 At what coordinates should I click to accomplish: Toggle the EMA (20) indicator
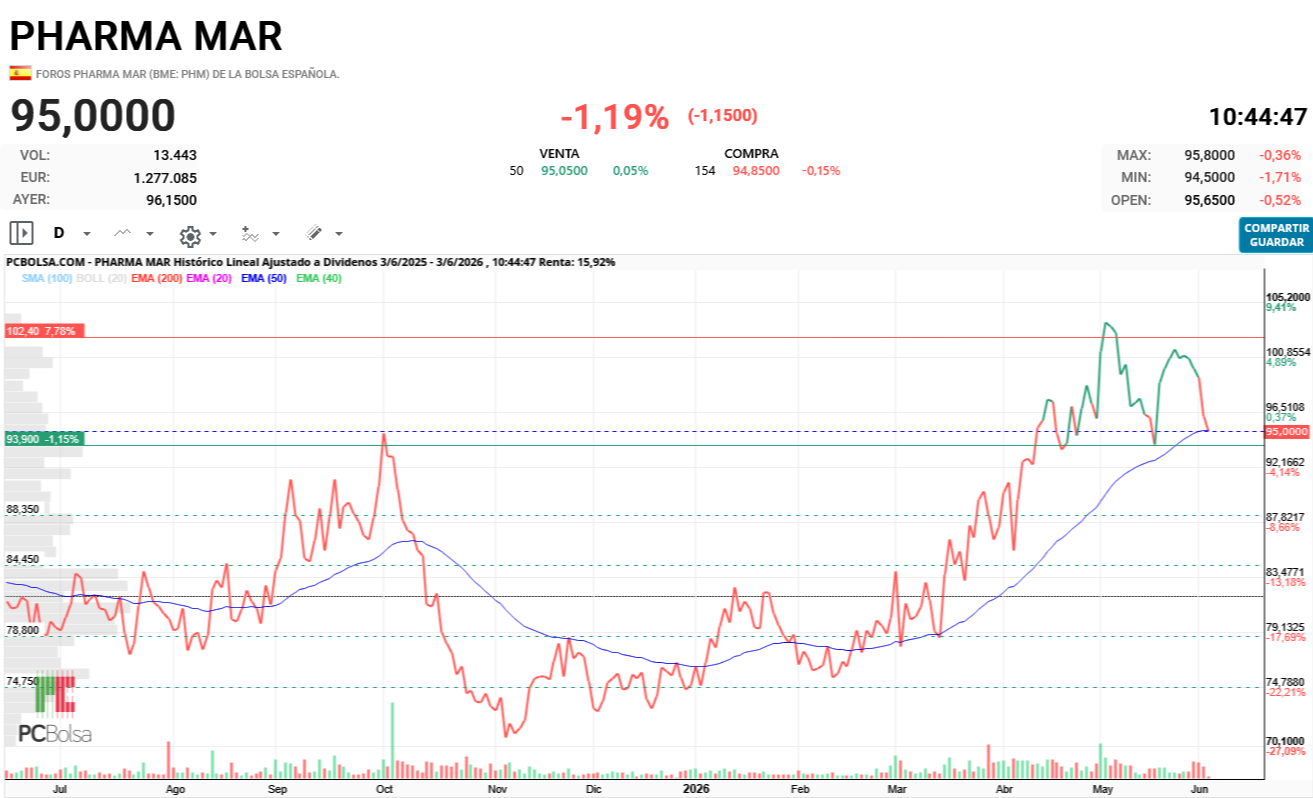209,278
